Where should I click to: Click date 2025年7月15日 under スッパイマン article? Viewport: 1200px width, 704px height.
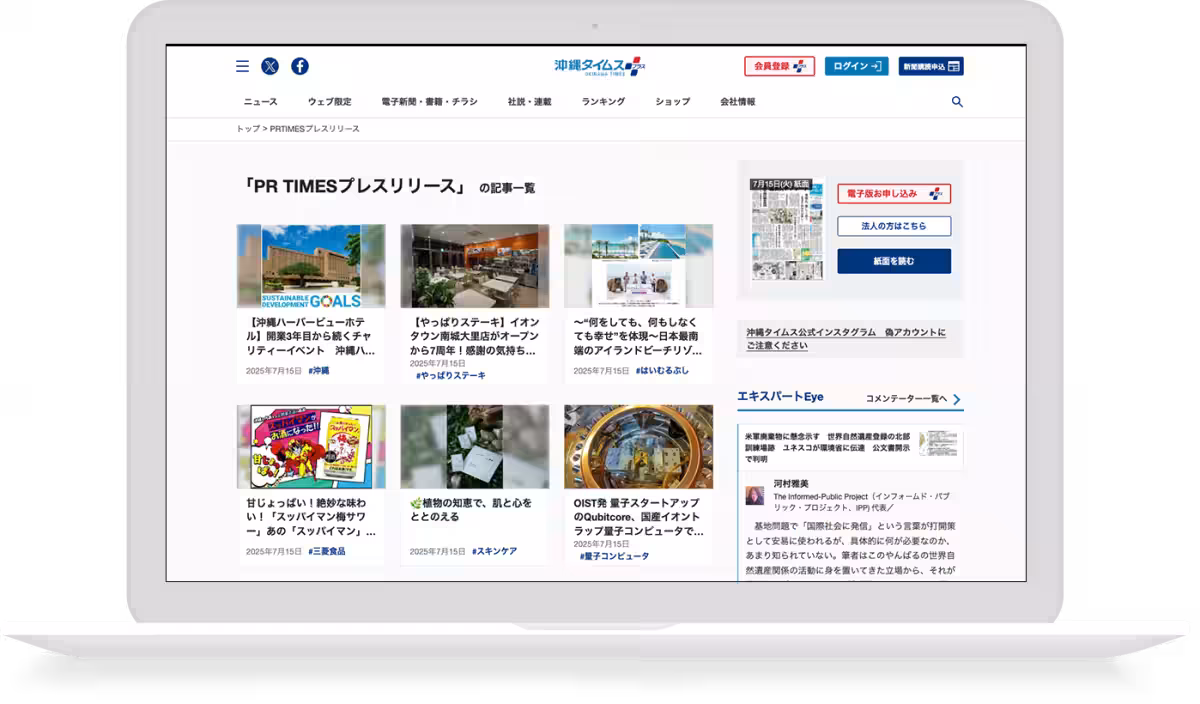pyautogui.click(x=274, y=551)
